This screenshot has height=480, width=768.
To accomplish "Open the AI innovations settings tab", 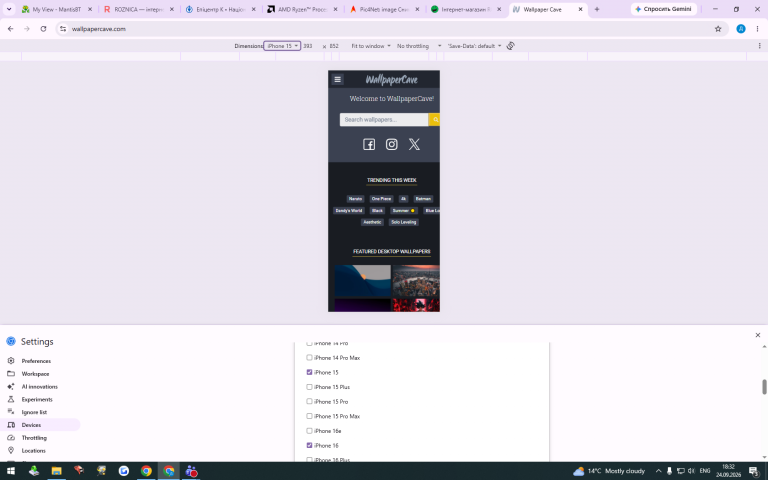I will pos(41,386).
